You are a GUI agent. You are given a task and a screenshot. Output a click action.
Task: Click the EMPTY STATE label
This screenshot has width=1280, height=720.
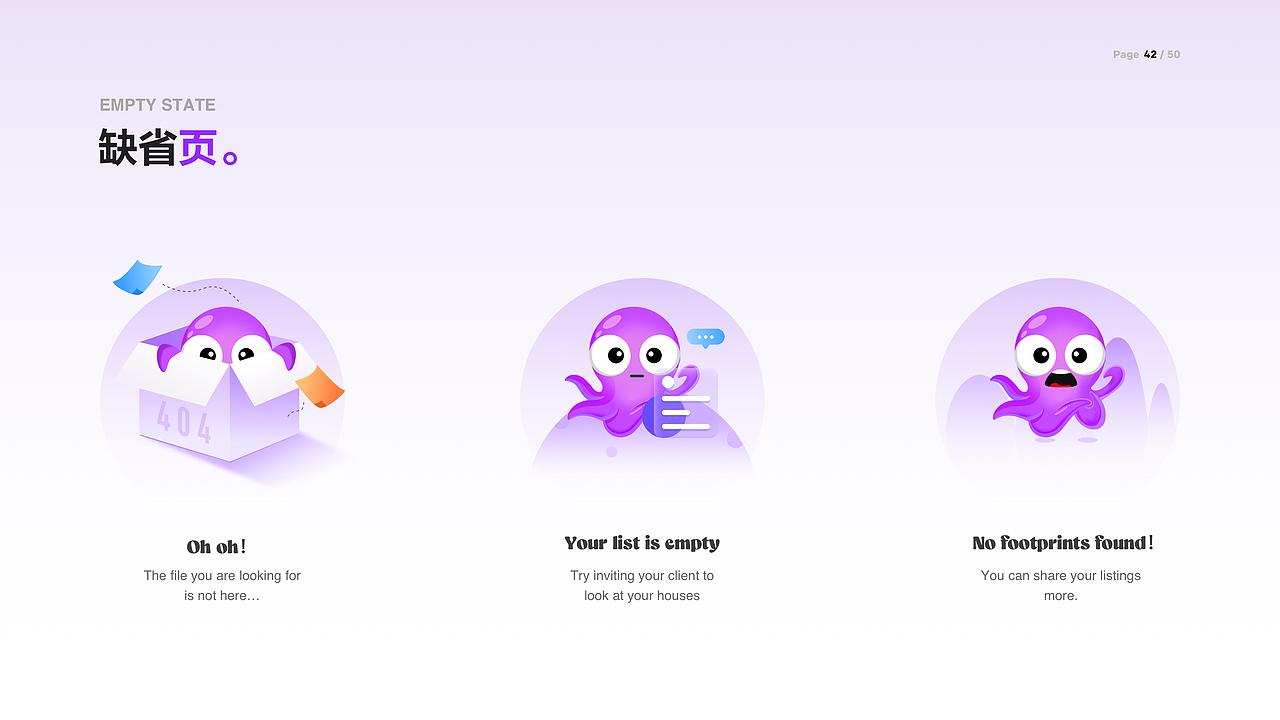157,105
